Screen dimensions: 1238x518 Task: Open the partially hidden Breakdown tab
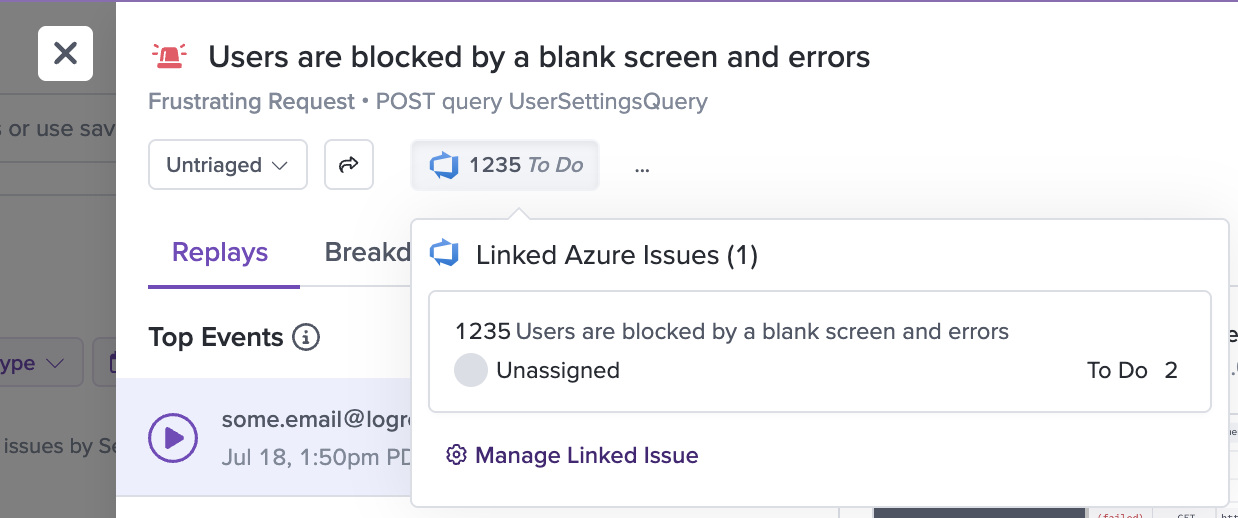(x=367, y=252)
